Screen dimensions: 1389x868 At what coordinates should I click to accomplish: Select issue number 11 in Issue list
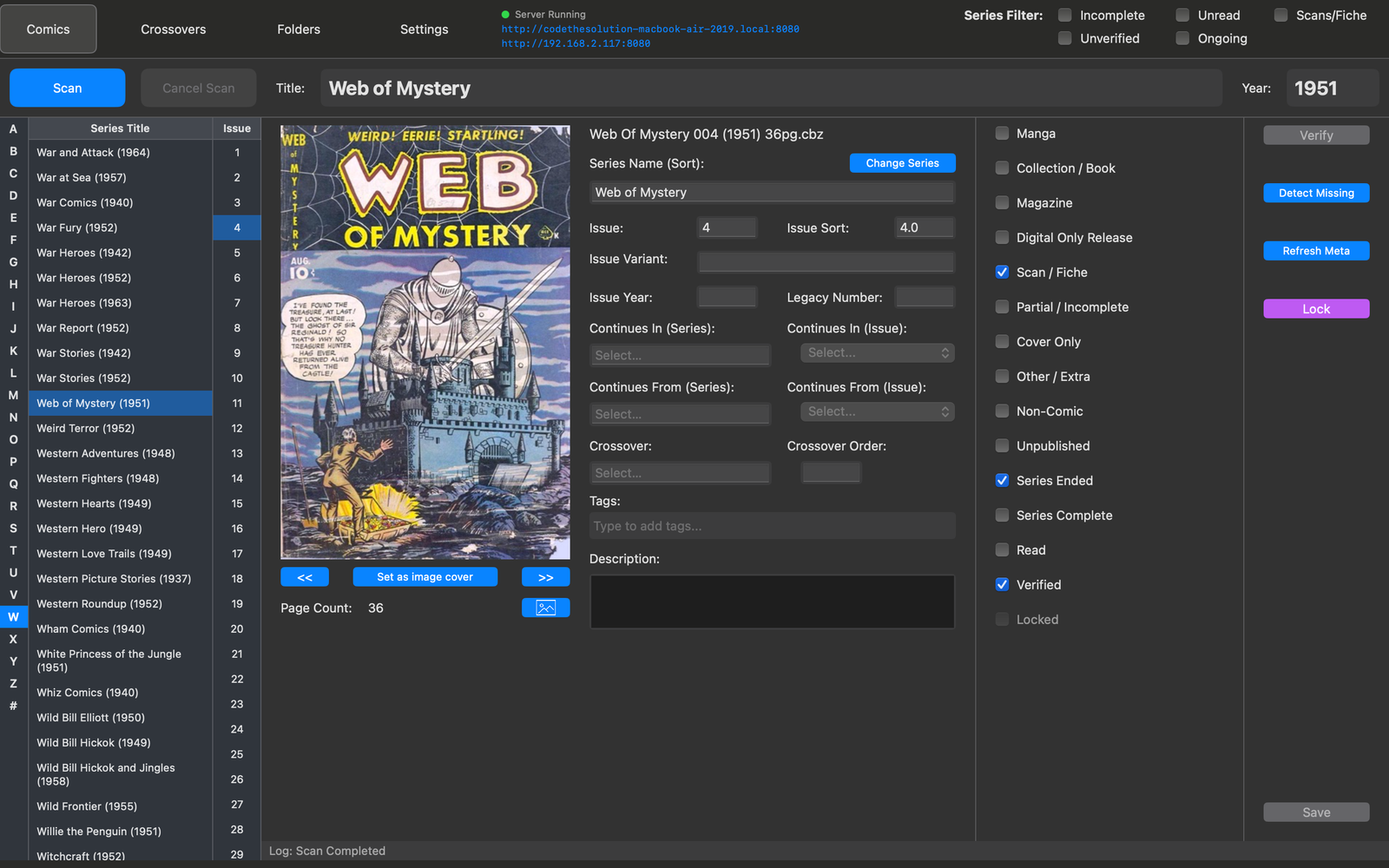pos(237,404)
